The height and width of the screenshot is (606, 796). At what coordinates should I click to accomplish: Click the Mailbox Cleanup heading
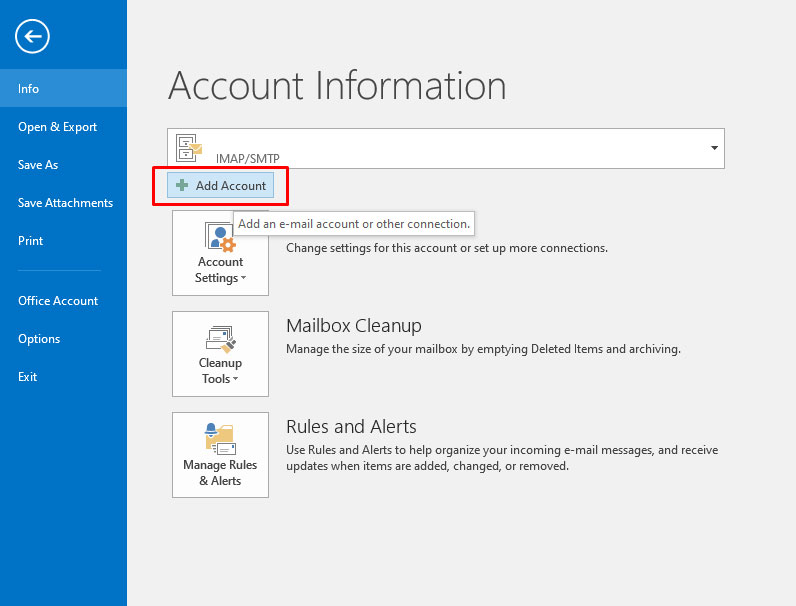pyautogui.click(x=354, y=325)
